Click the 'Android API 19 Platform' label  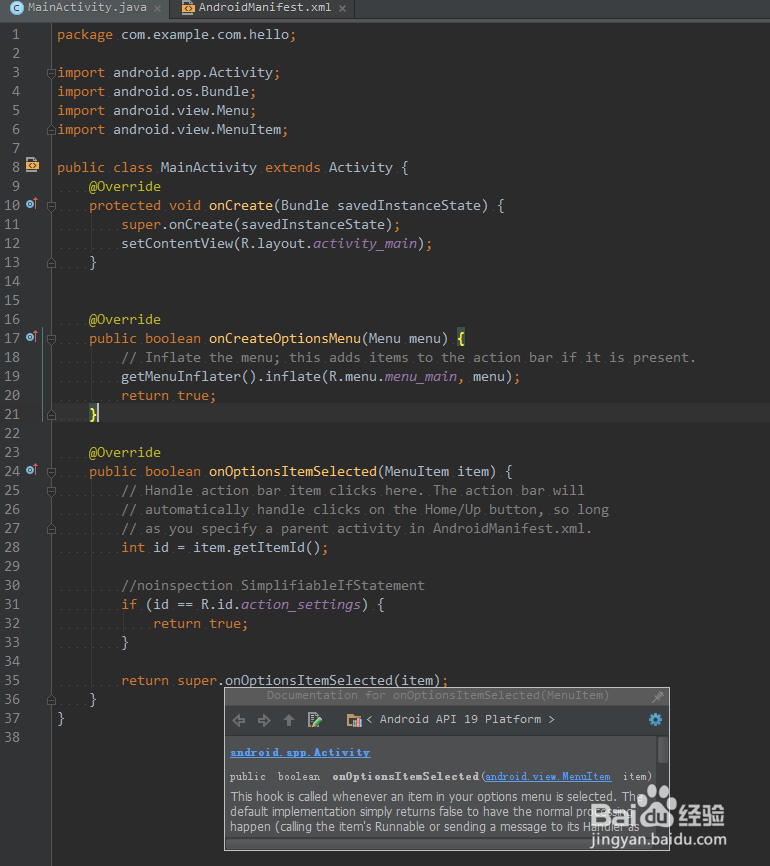click(x=460, y=719)
